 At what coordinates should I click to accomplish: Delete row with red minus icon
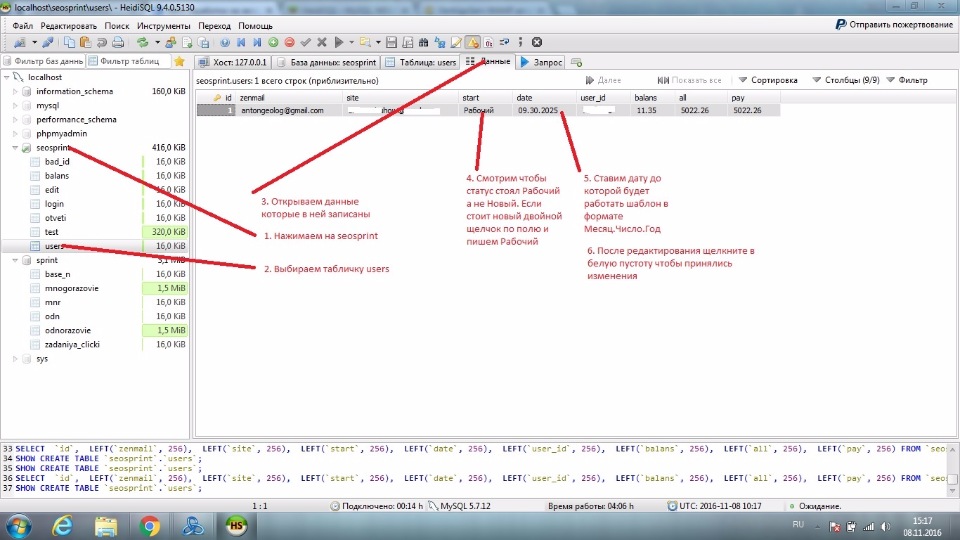pos(290,42)
